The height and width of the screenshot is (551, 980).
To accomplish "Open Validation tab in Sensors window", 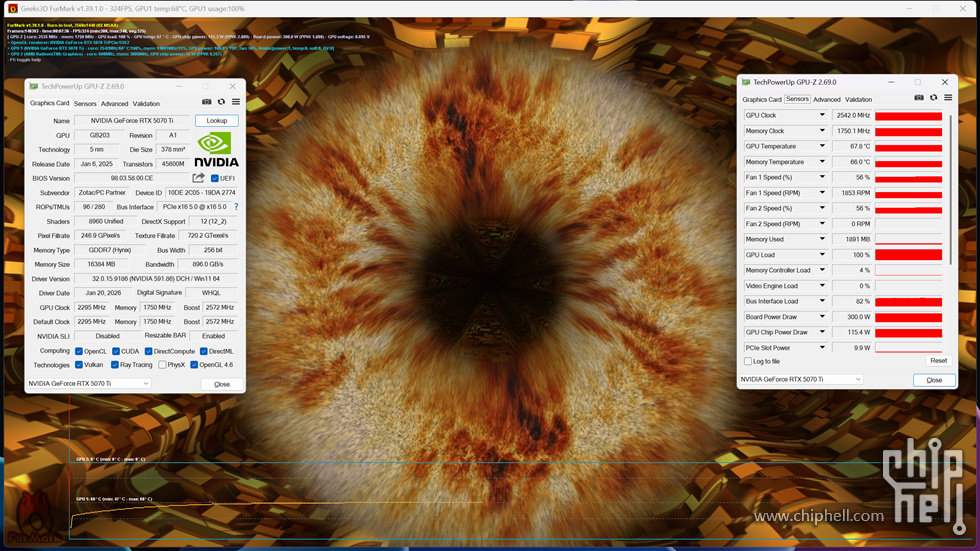I will coord(858,100).
